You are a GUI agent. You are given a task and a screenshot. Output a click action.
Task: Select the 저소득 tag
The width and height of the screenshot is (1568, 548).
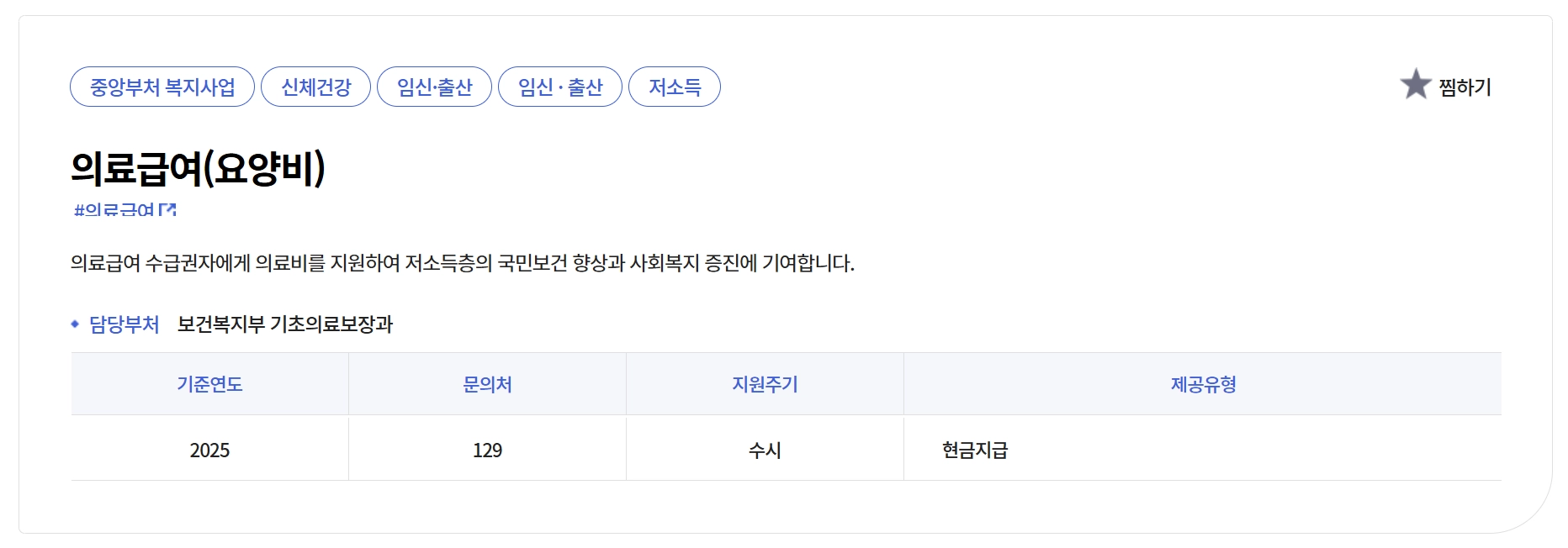676,86
